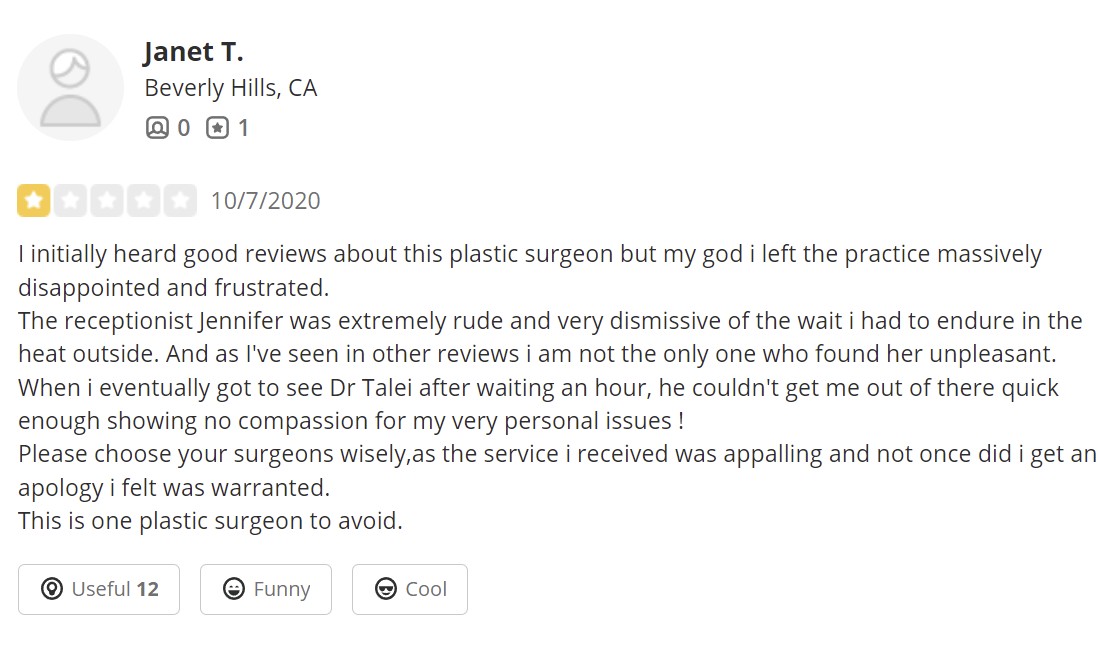Select the second gray rating star

point(70,200)
